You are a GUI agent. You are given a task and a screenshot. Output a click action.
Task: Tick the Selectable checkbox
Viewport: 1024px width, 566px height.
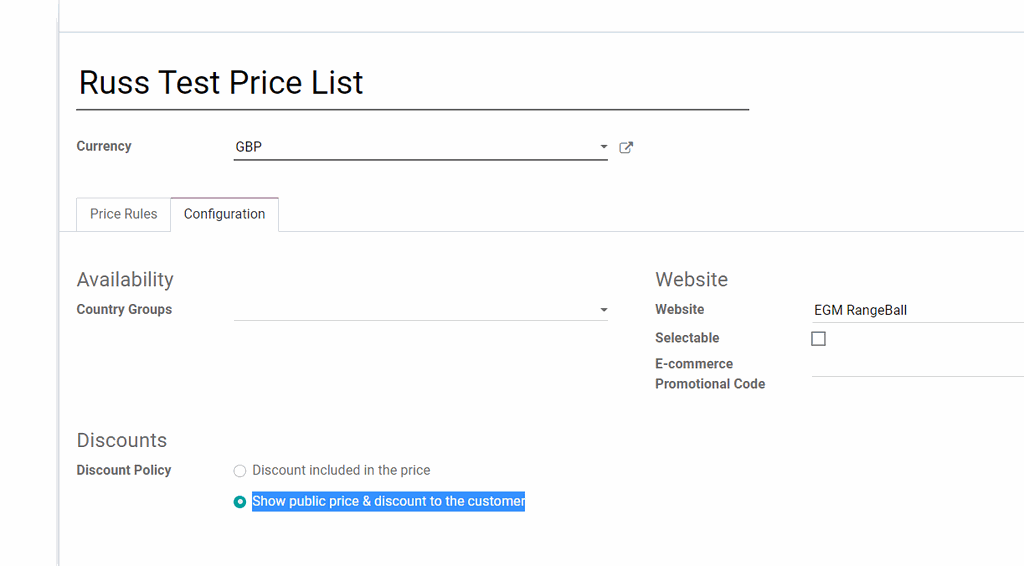818,339
